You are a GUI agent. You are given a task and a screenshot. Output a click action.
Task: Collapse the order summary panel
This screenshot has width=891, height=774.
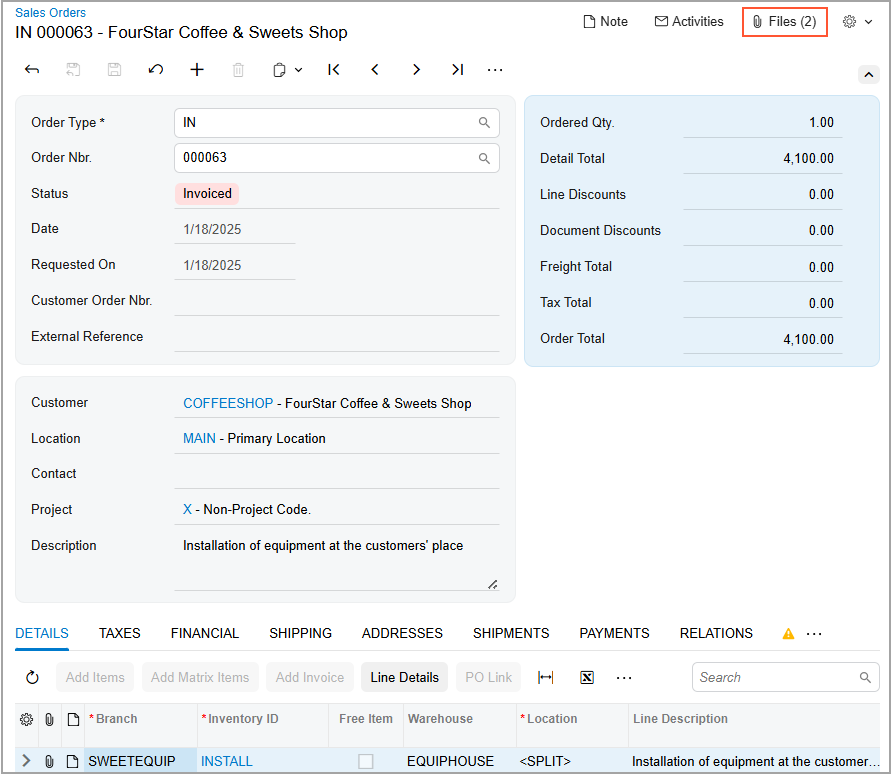click(868, 74)
